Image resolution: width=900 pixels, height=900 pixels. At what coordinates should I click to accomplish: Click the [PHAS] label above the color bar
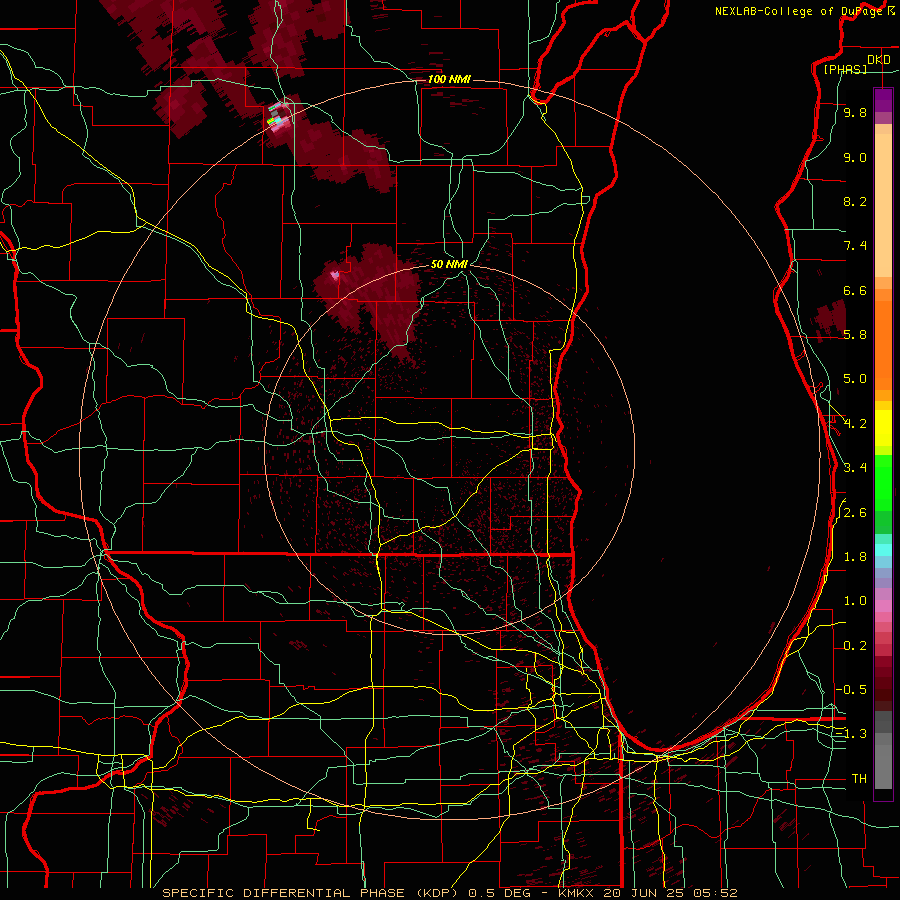pyautogui.click(x=845, y=70)
